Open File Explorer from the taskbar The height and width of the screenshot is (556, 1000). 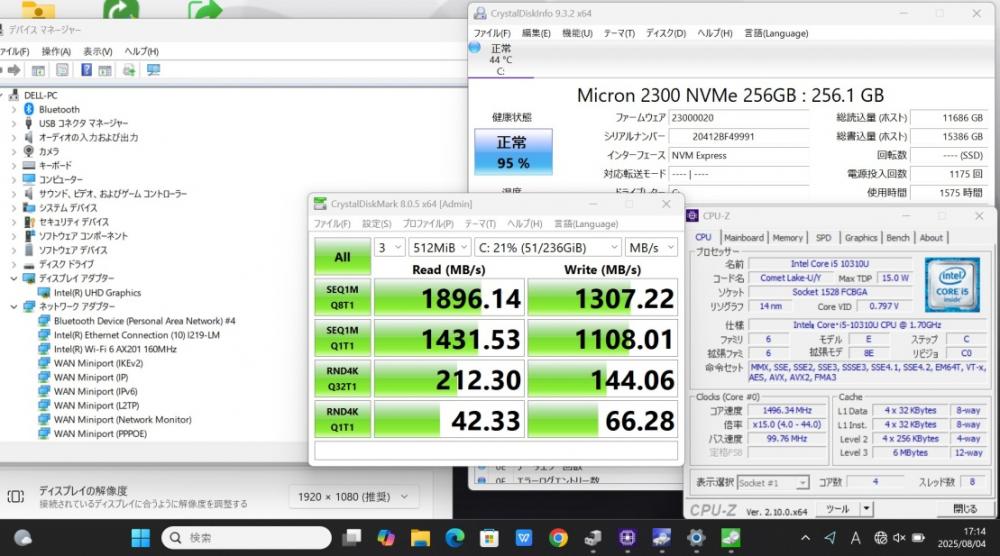(420, 538)
